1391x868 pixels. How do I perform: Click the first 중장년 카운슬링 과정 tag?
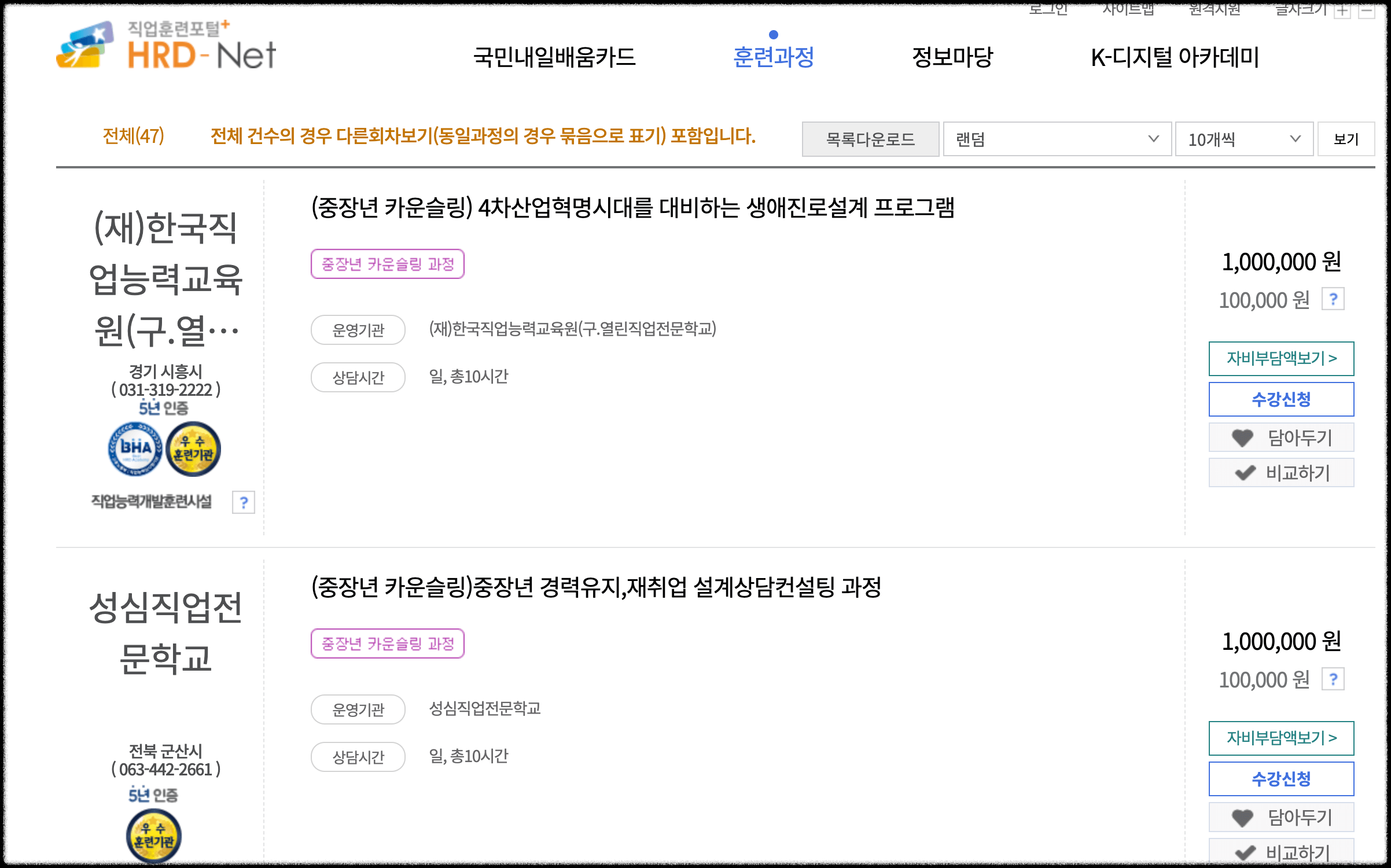388,264
